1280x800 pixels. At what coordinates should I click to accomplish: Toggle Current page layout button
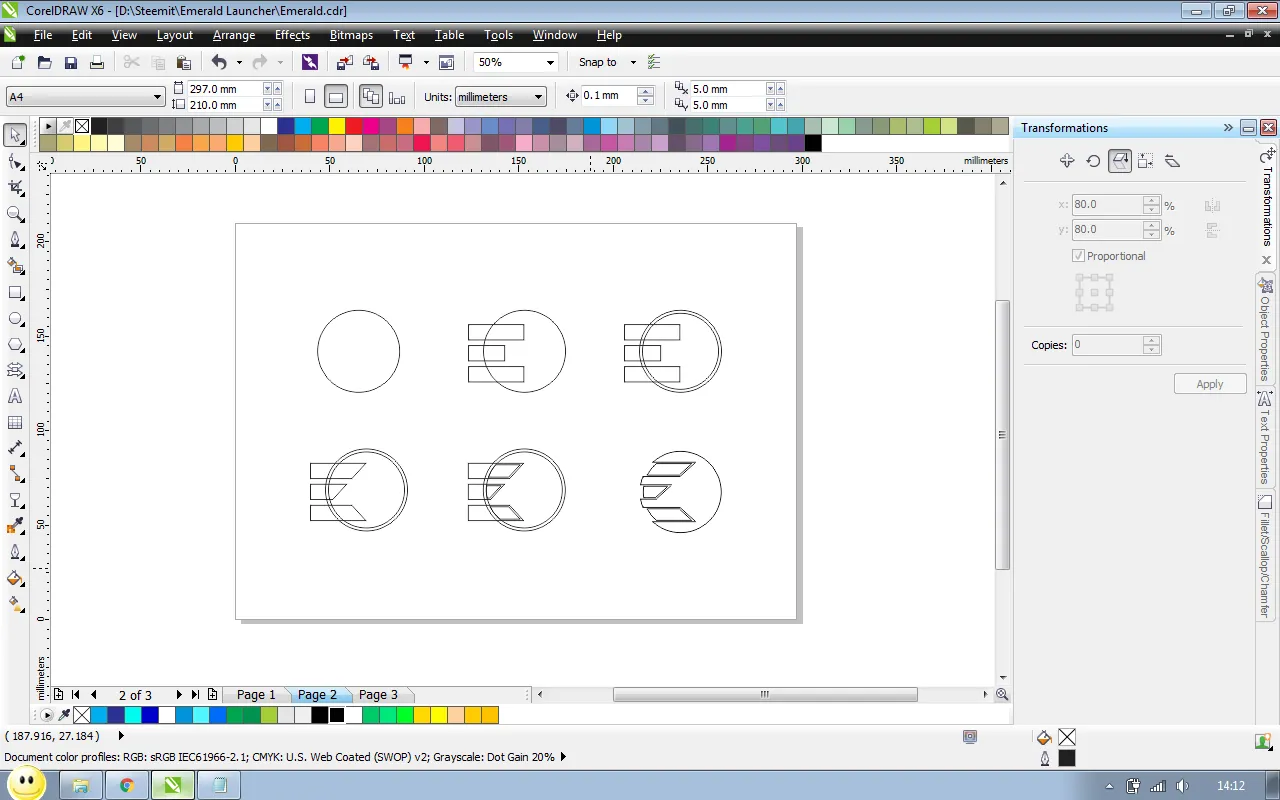coord(397,97)
